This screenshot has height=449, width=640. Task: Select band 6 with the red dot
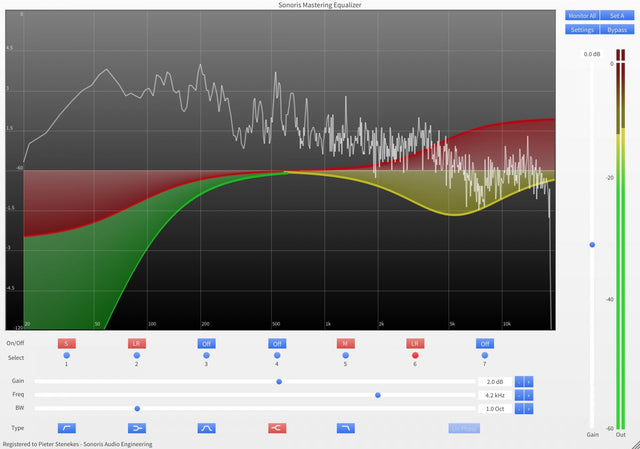415,355
